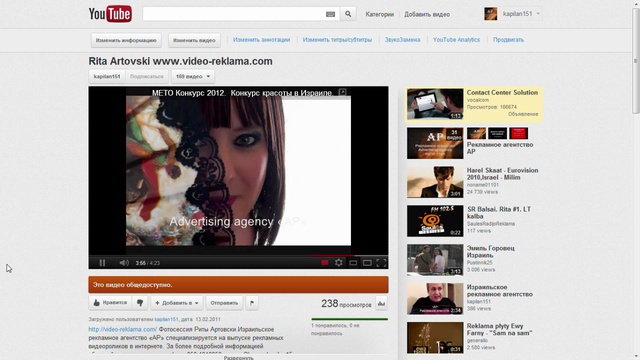This screenshot has width=640, height=360.
Task: Like the video with Нравится button
Action: click(x=110, y=303)
